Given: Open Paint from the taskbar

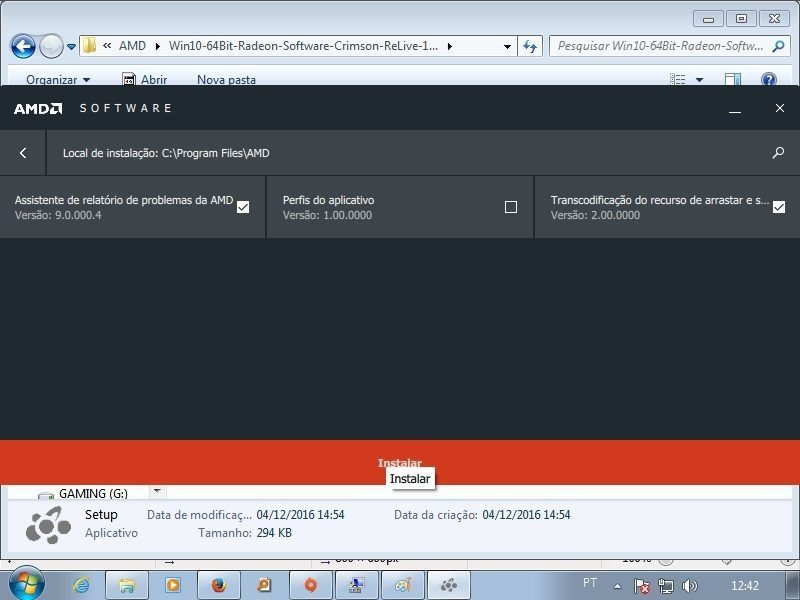Looking at the screenshot, I should pyautogui.click(x=402, y=585).
